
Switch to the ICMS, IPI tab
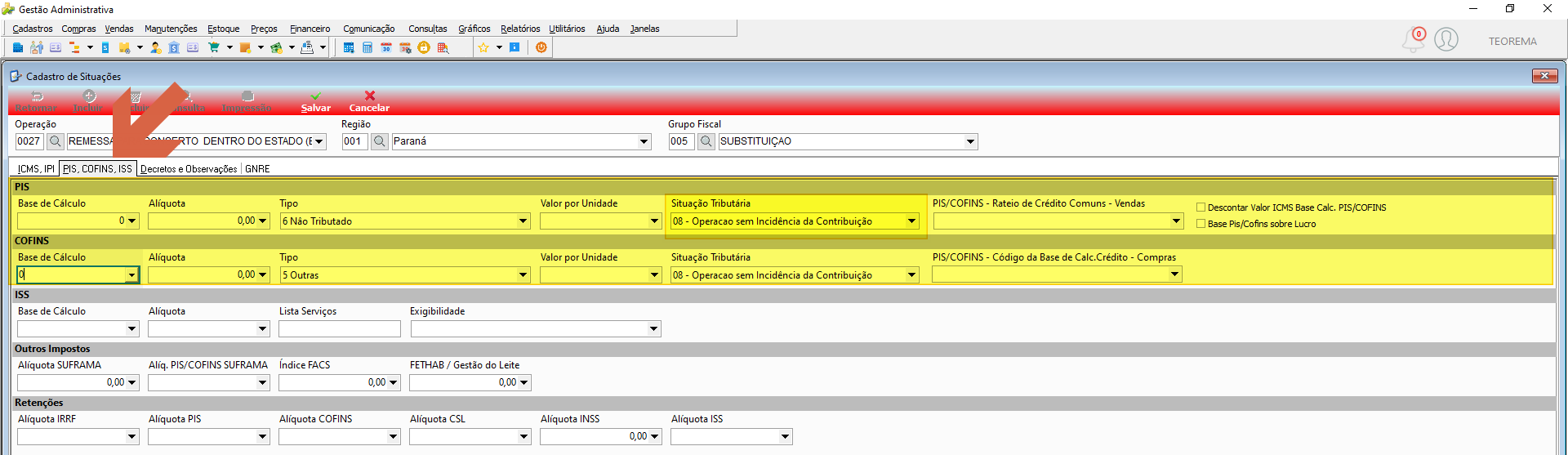coord(36,169)
